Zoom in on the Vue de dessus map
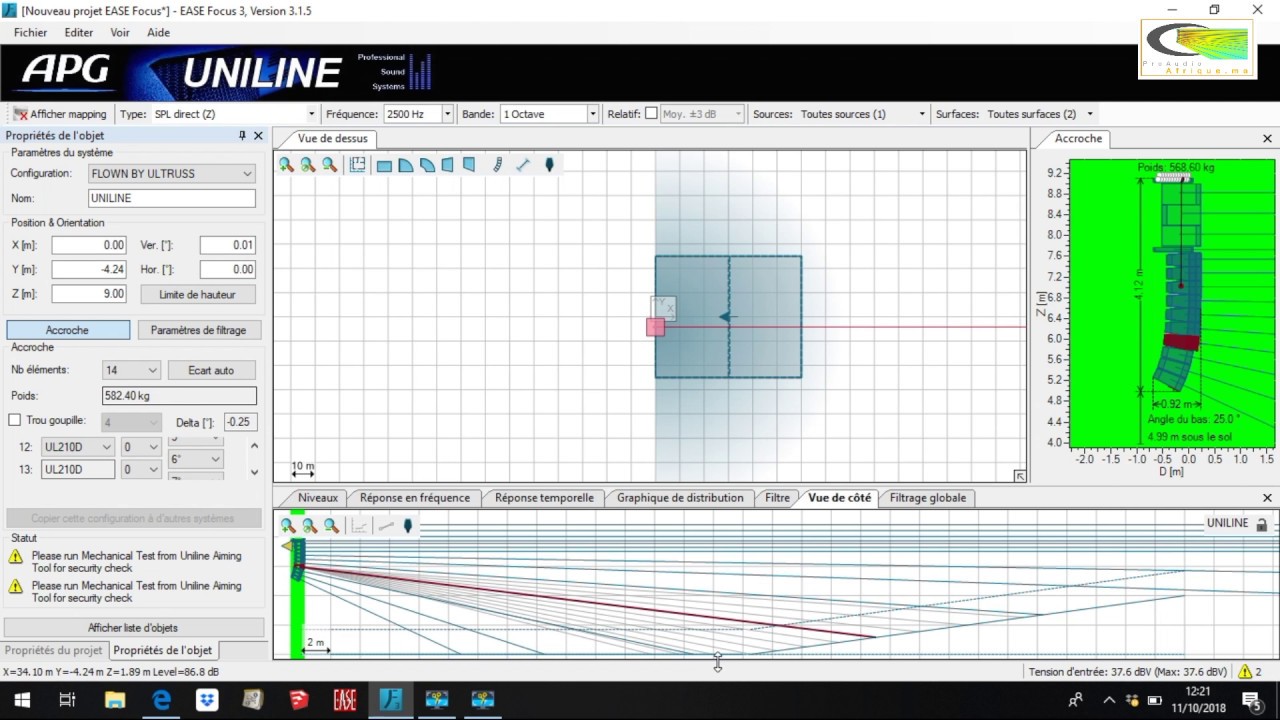The width and height of the screenshot is (1280, 720). 286,165
